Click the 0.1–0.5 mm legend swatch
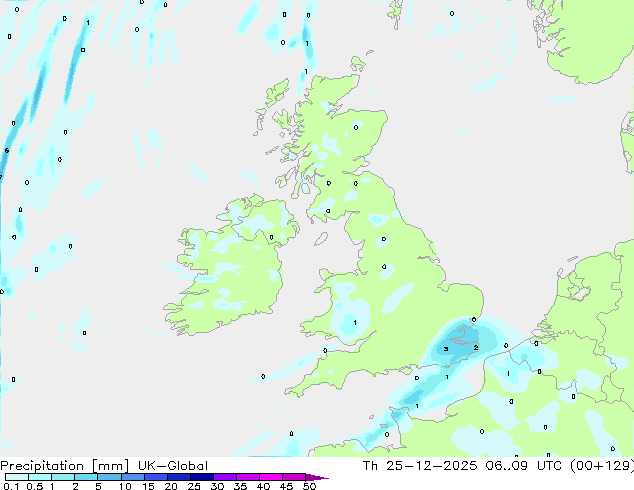 [x=17, y=477]
